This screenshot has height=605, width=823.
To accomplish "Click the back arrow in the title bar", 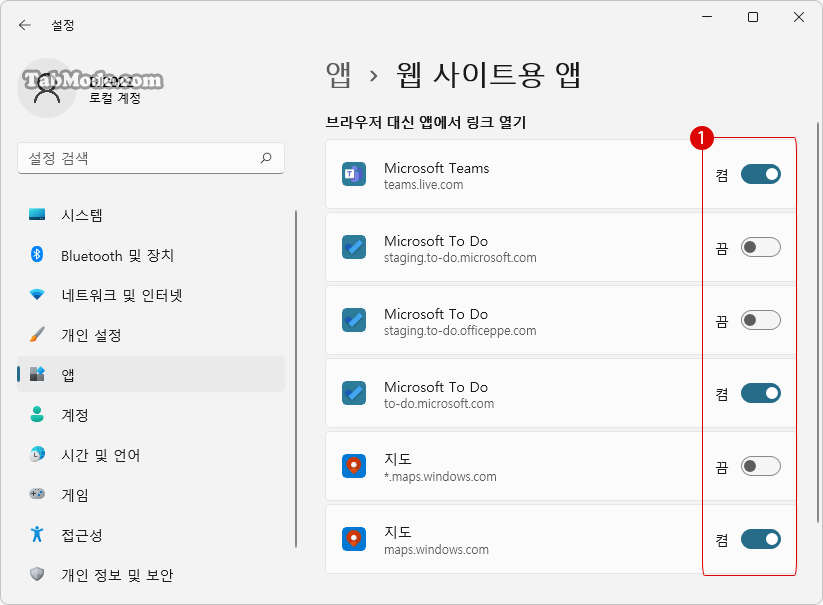I will [25, 25].
